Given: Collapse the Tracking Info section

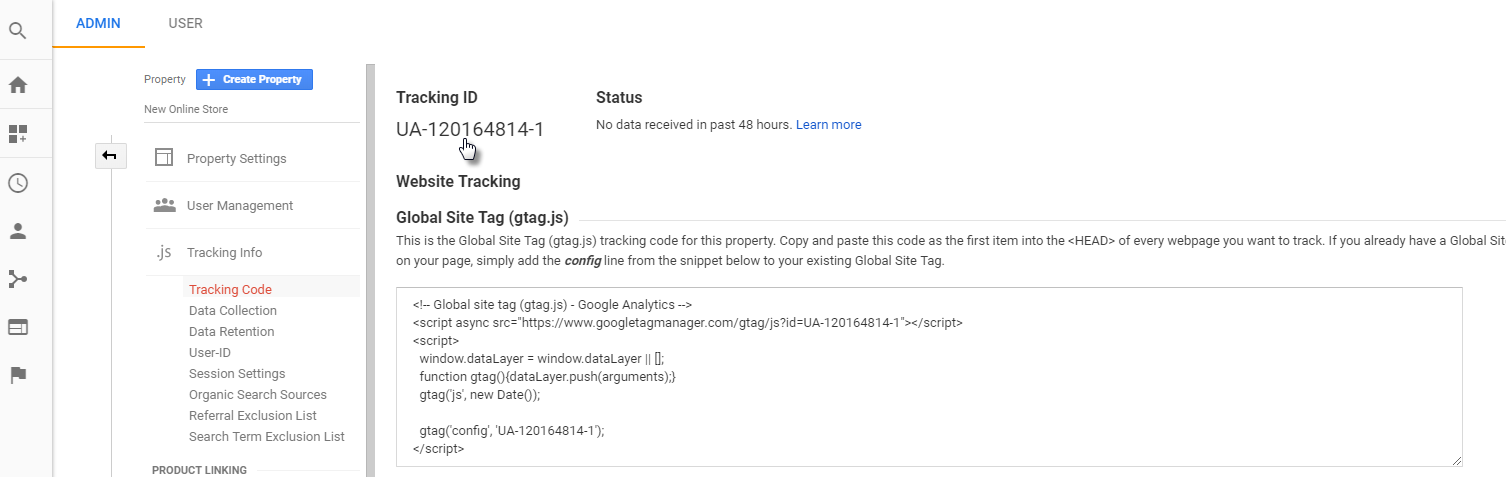Looking at the screenshot, I should click(x=224, y=252).
